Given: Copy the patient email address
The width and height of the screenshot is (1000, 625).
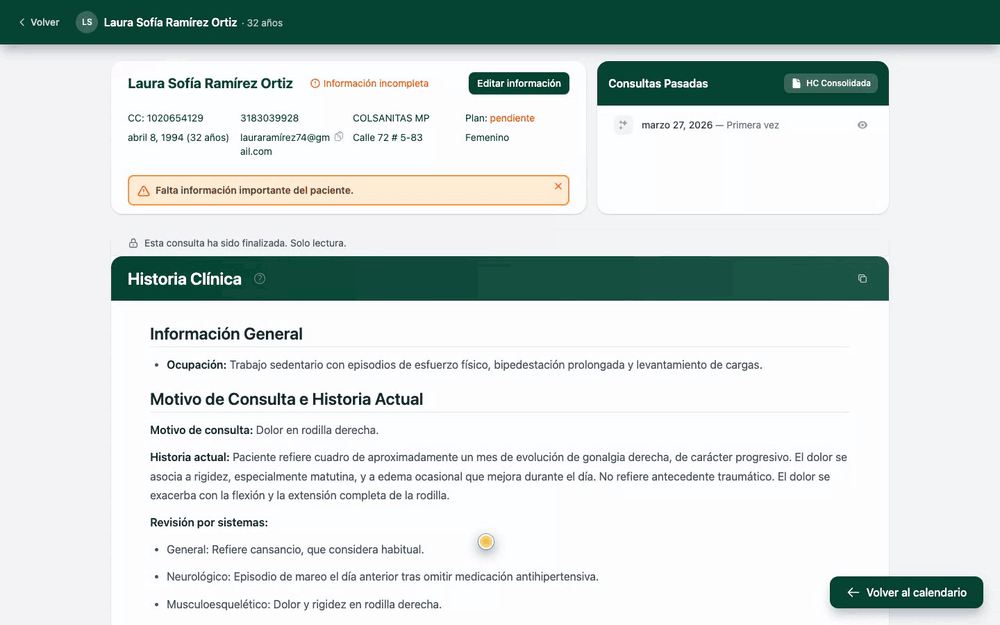Looking at the screenshot, I should pos(339,136).
